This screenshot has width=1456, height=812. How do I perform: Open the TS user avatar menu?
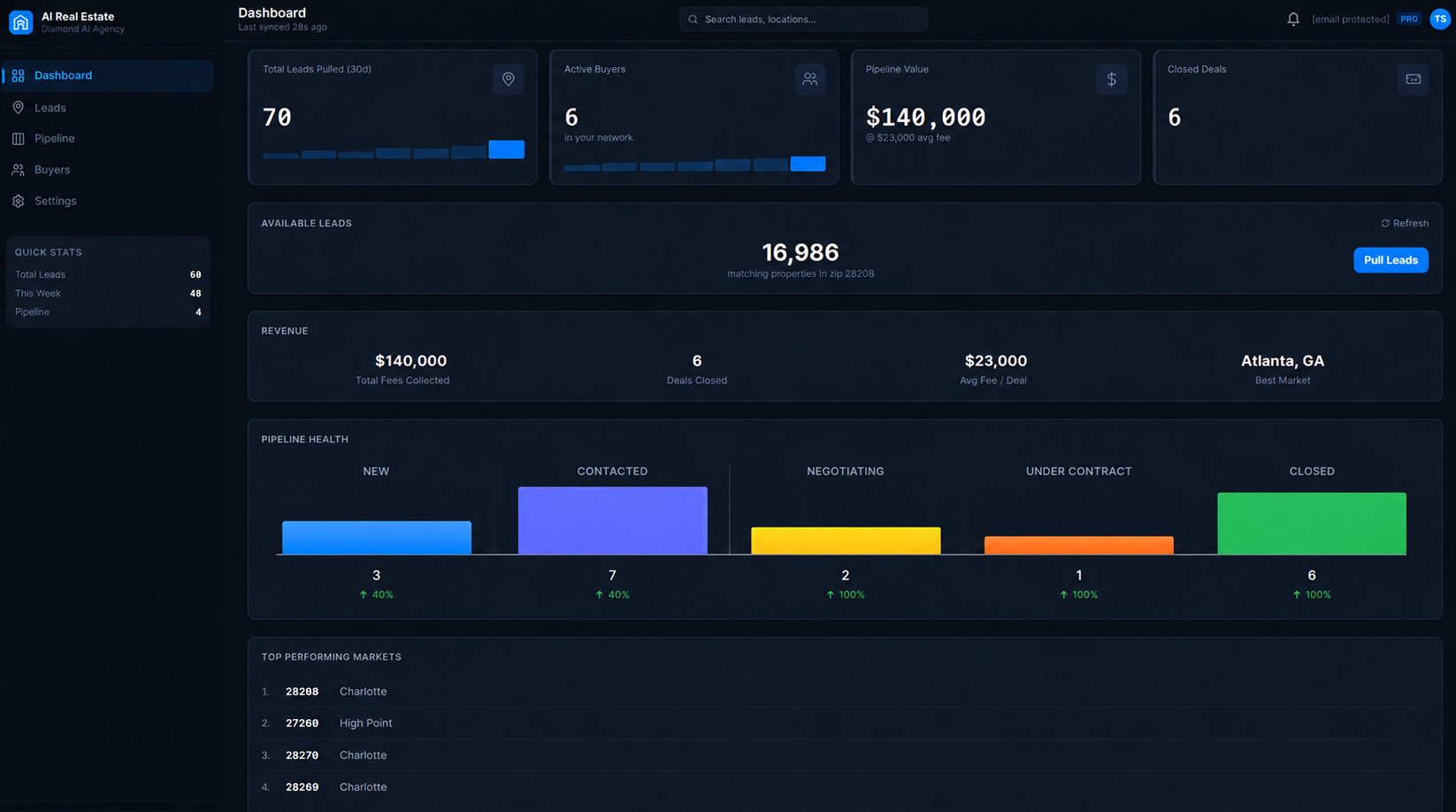coord(1440,19)
